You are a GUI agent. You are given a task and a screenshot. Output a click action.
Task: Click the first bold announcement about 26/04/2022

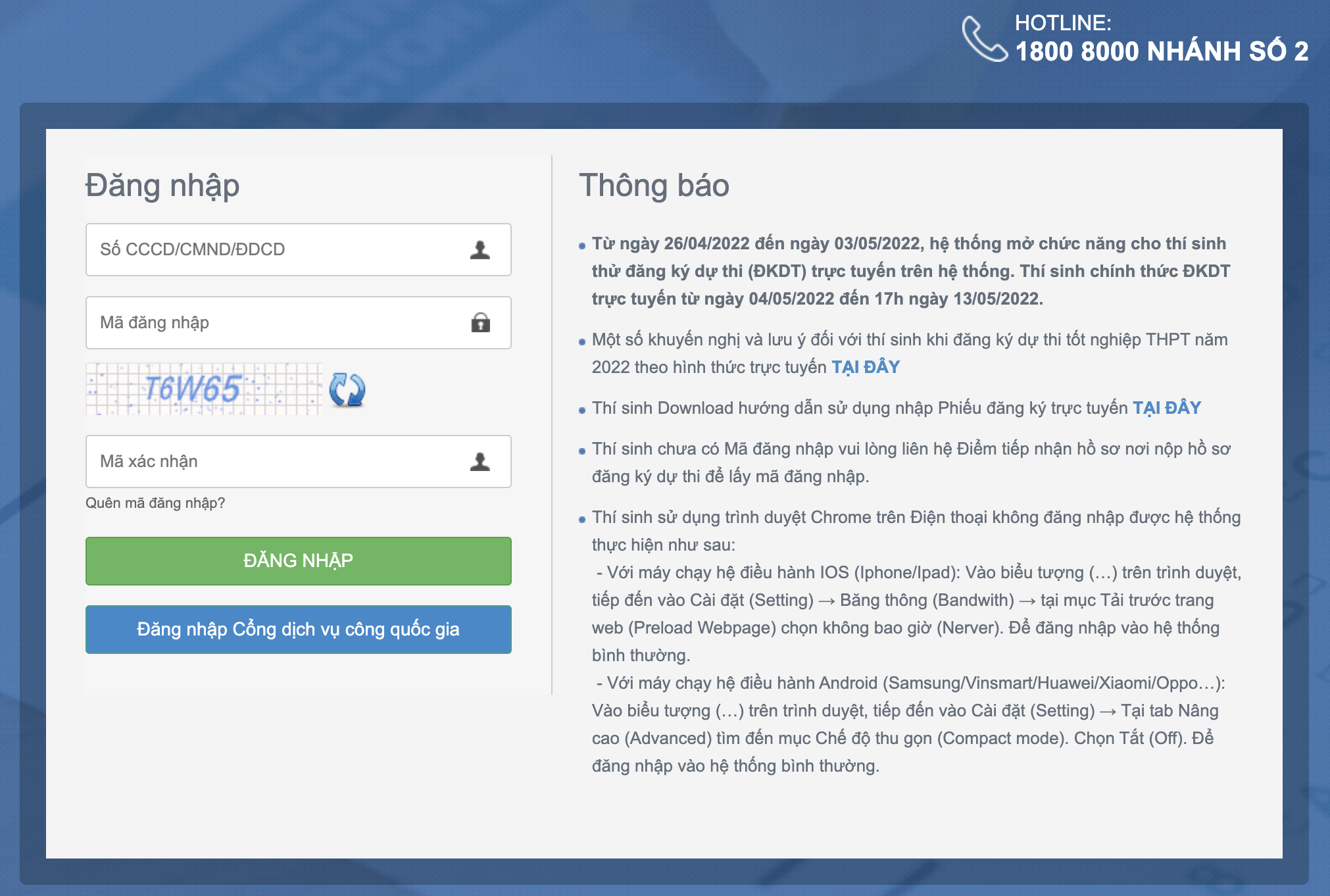910,271
